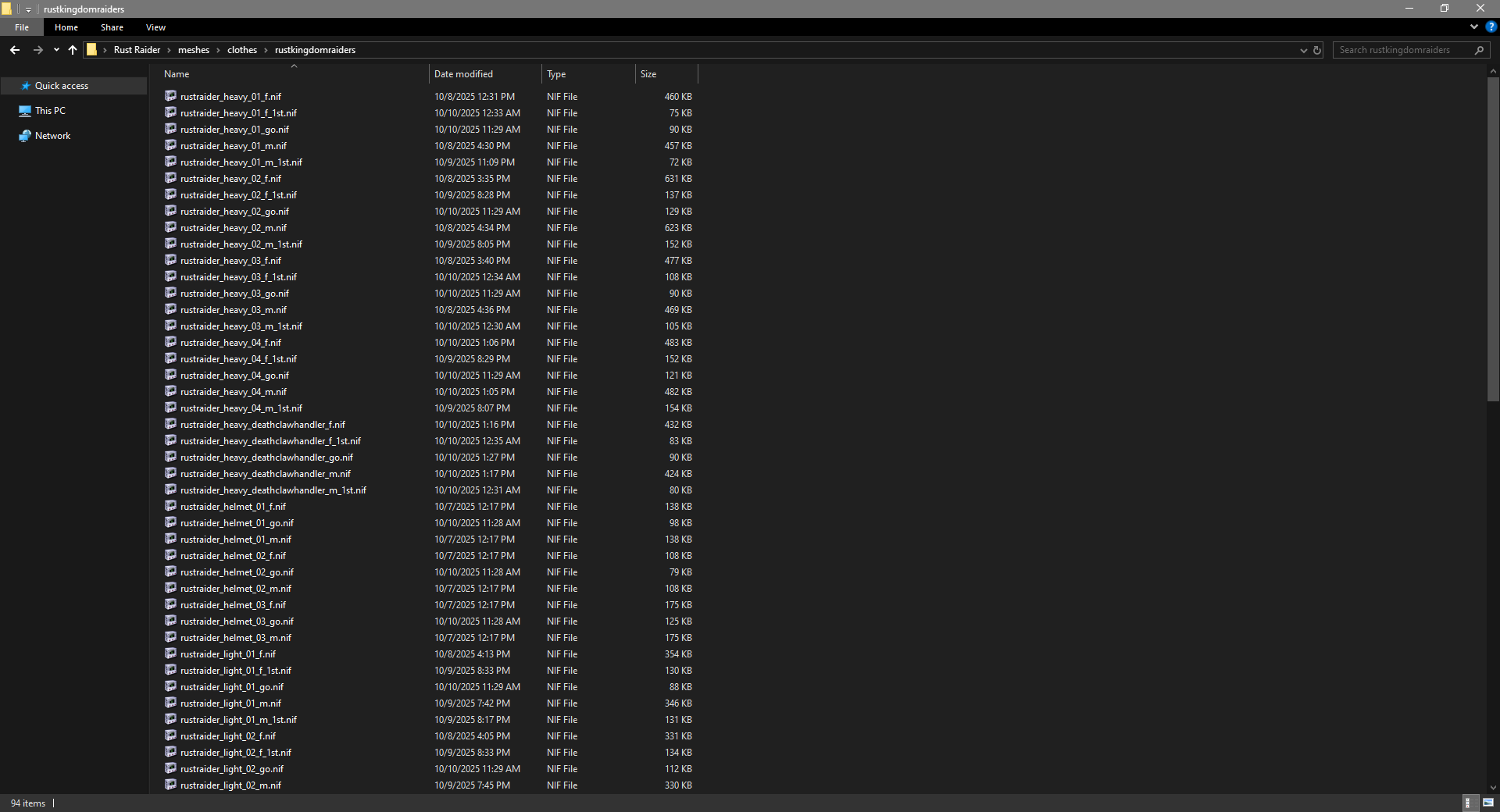Click the 631 KB size cell
The width and height of the screenshot is (1500, 812).
click(678, 179)
